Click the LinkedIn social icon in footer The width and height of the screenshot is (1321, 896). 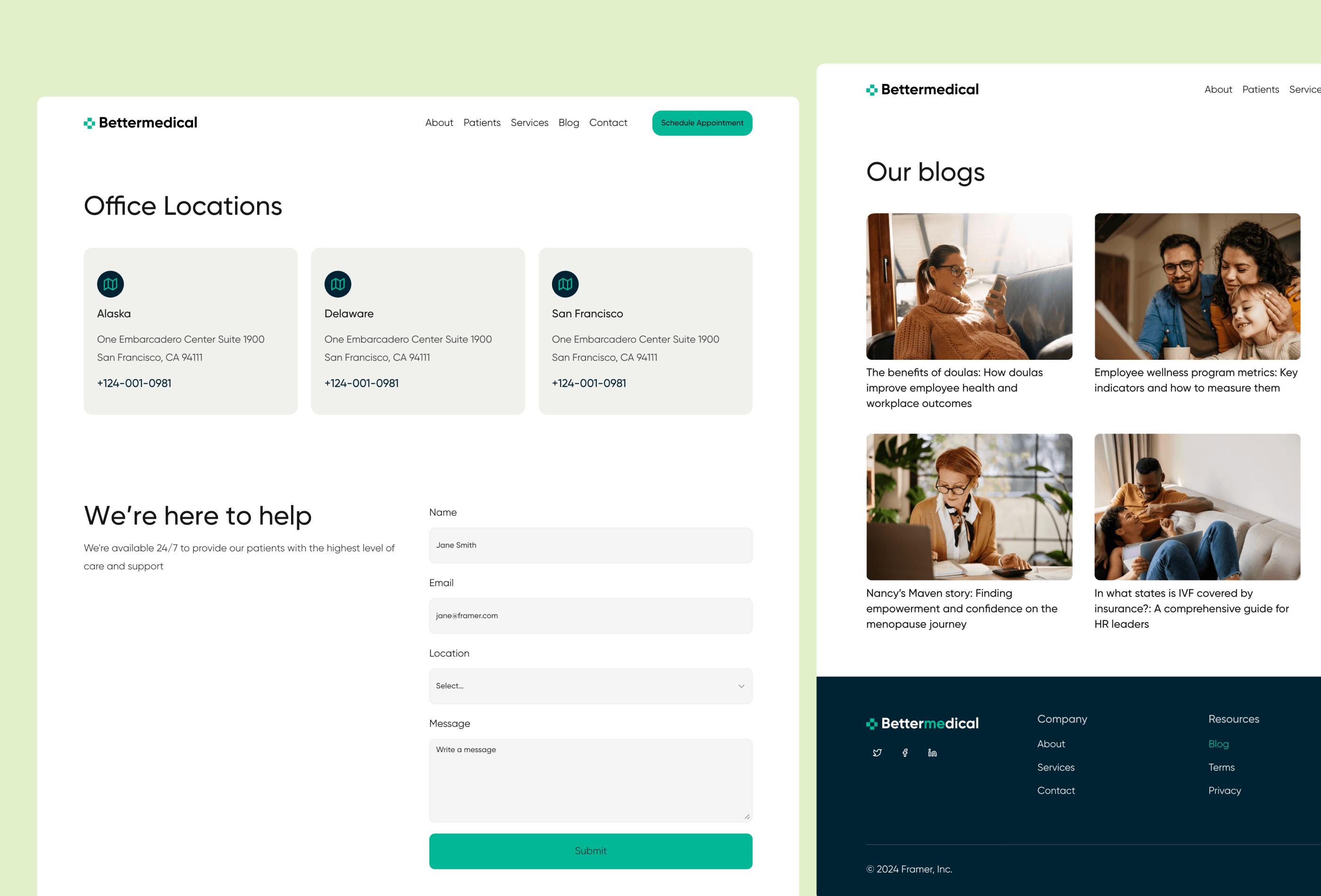[930, 753]
